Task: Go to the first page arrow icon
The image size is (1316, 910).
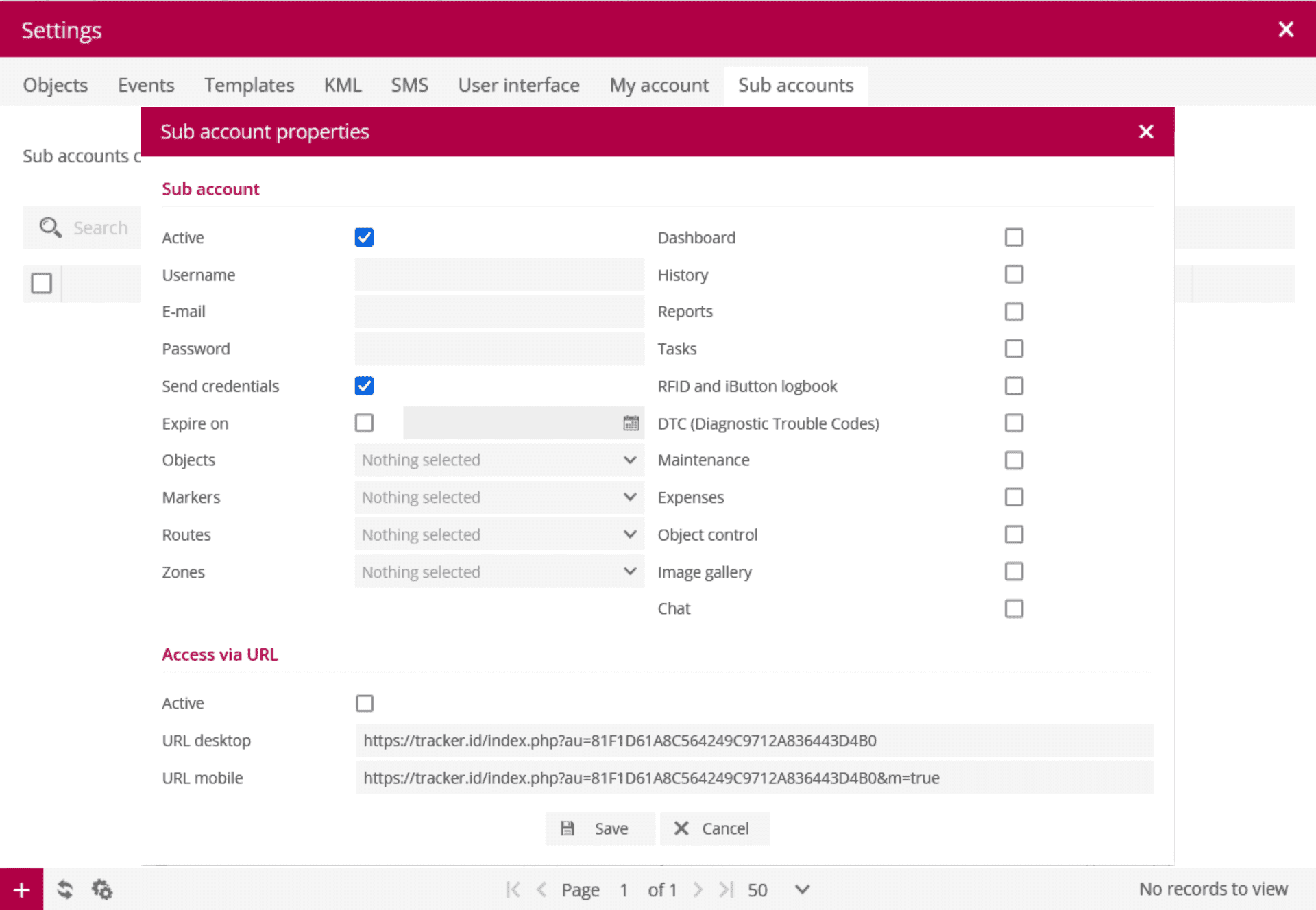Action: [513, 889]
